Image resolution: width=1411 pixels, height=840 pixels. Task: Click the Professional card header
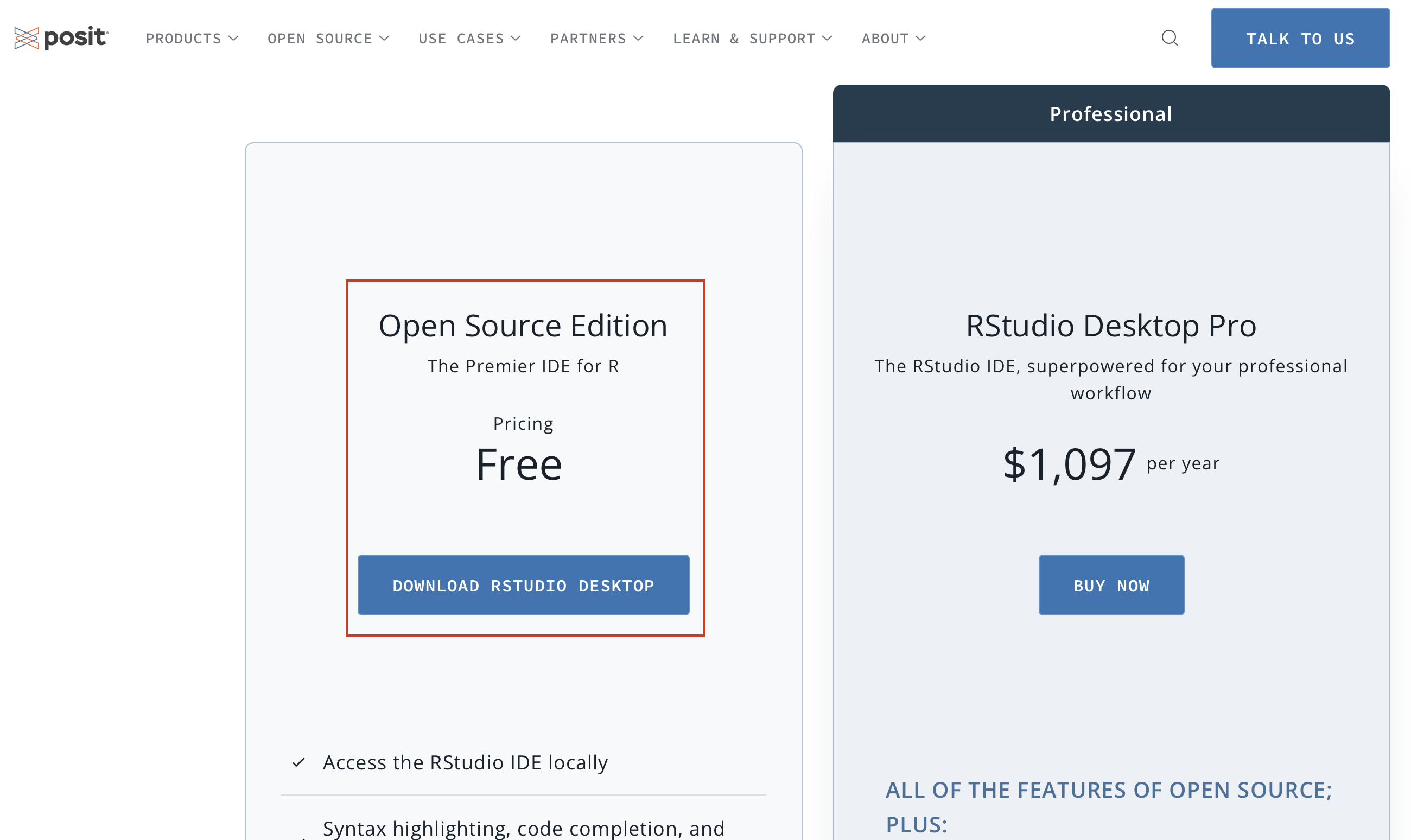click(1111, 114)
